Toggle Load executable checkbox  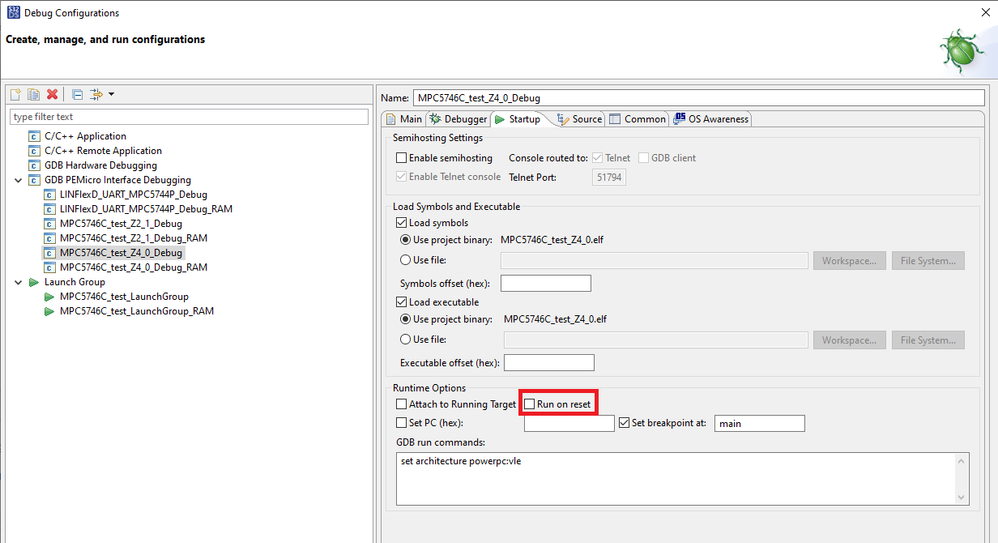pos(402,302)
